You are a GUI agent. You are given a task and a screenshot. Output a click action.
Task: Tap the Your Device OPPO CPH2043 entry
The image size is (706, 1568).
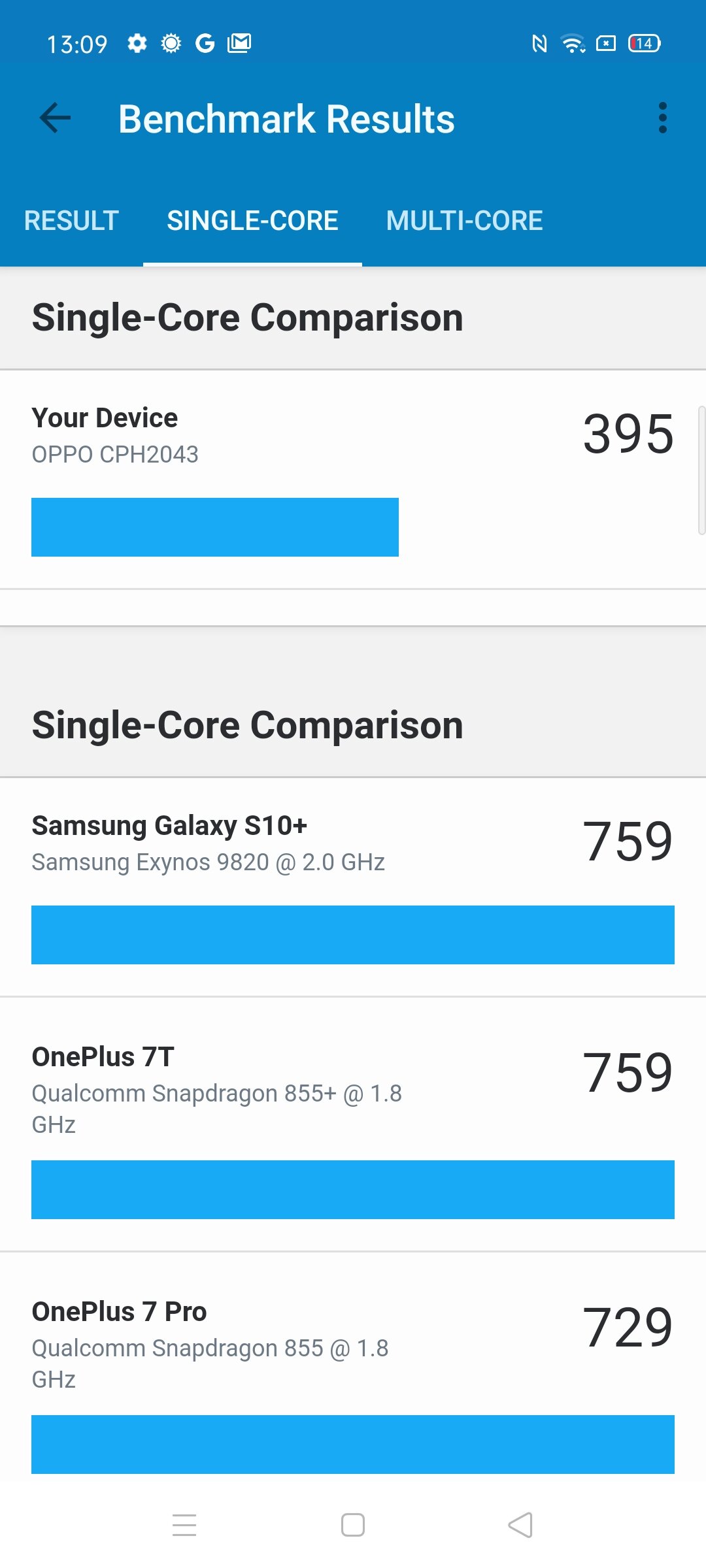point(353,480)
